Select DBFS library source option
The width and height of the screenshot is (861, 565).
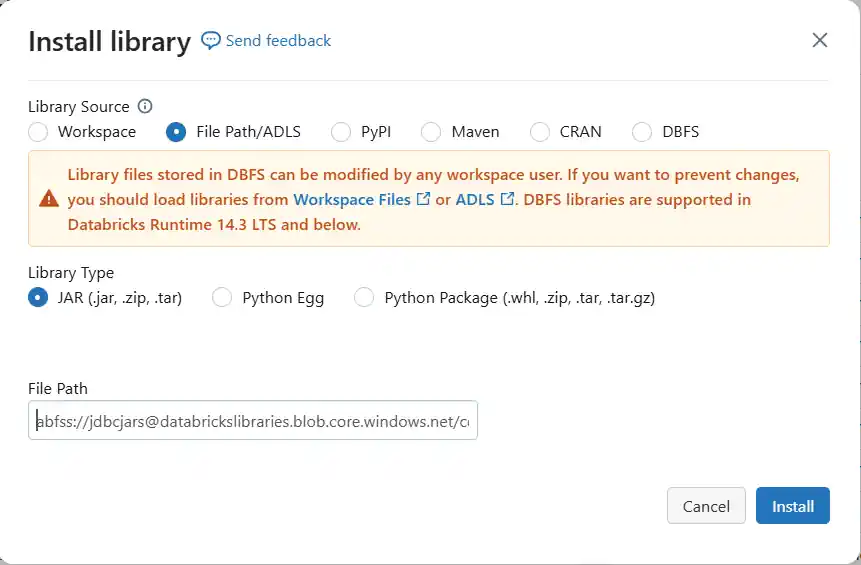coord(642,131)
